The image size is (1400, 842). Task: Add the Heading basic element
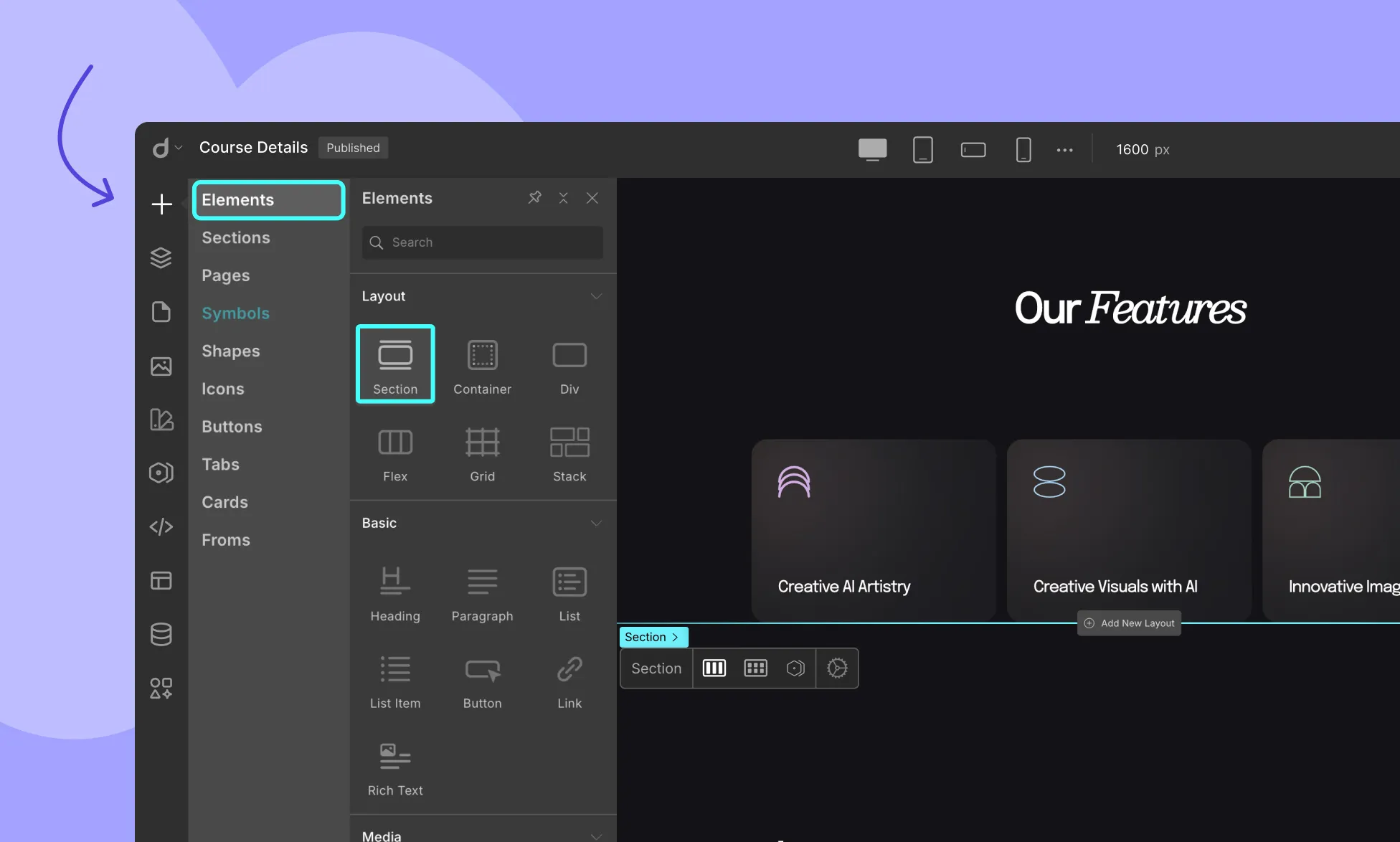point(395,594)
